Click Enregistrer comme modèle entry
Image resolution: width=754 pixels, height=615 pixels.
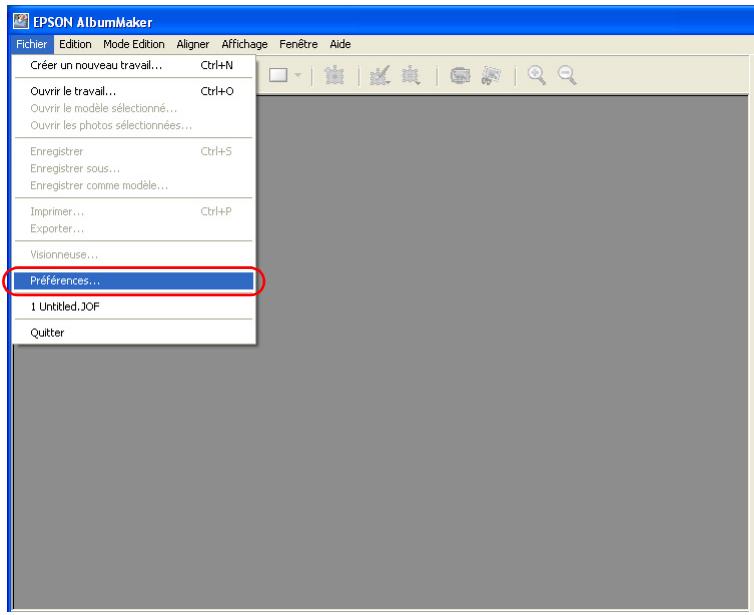[x=134, y=186]
